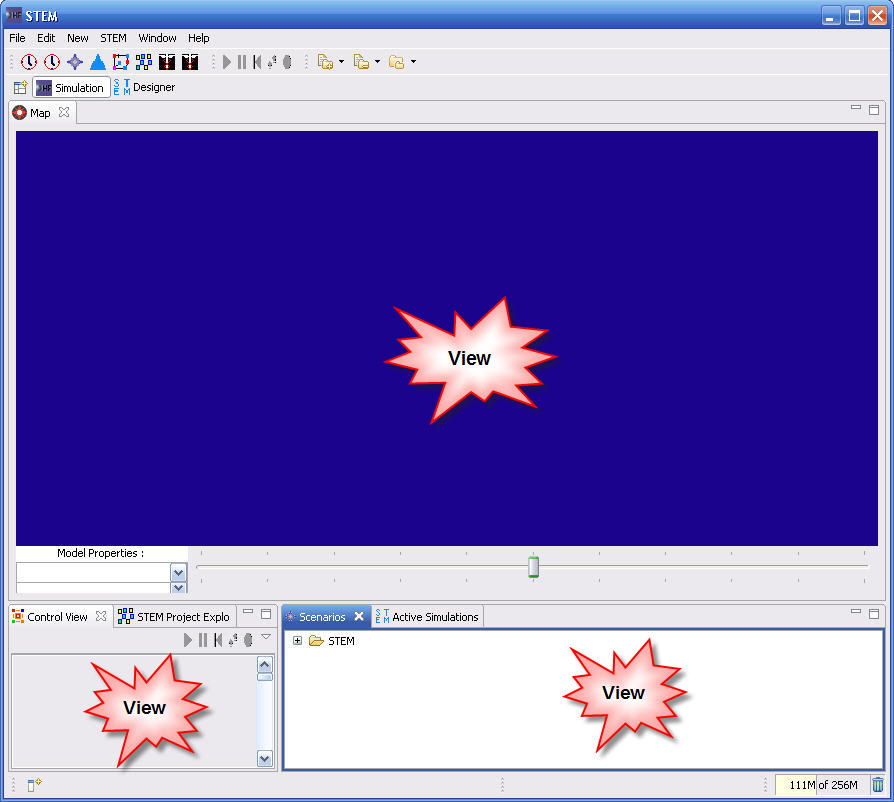Click the square graph icon with corner nodes
Screen dimensions: 894x802
pos(121,62)
